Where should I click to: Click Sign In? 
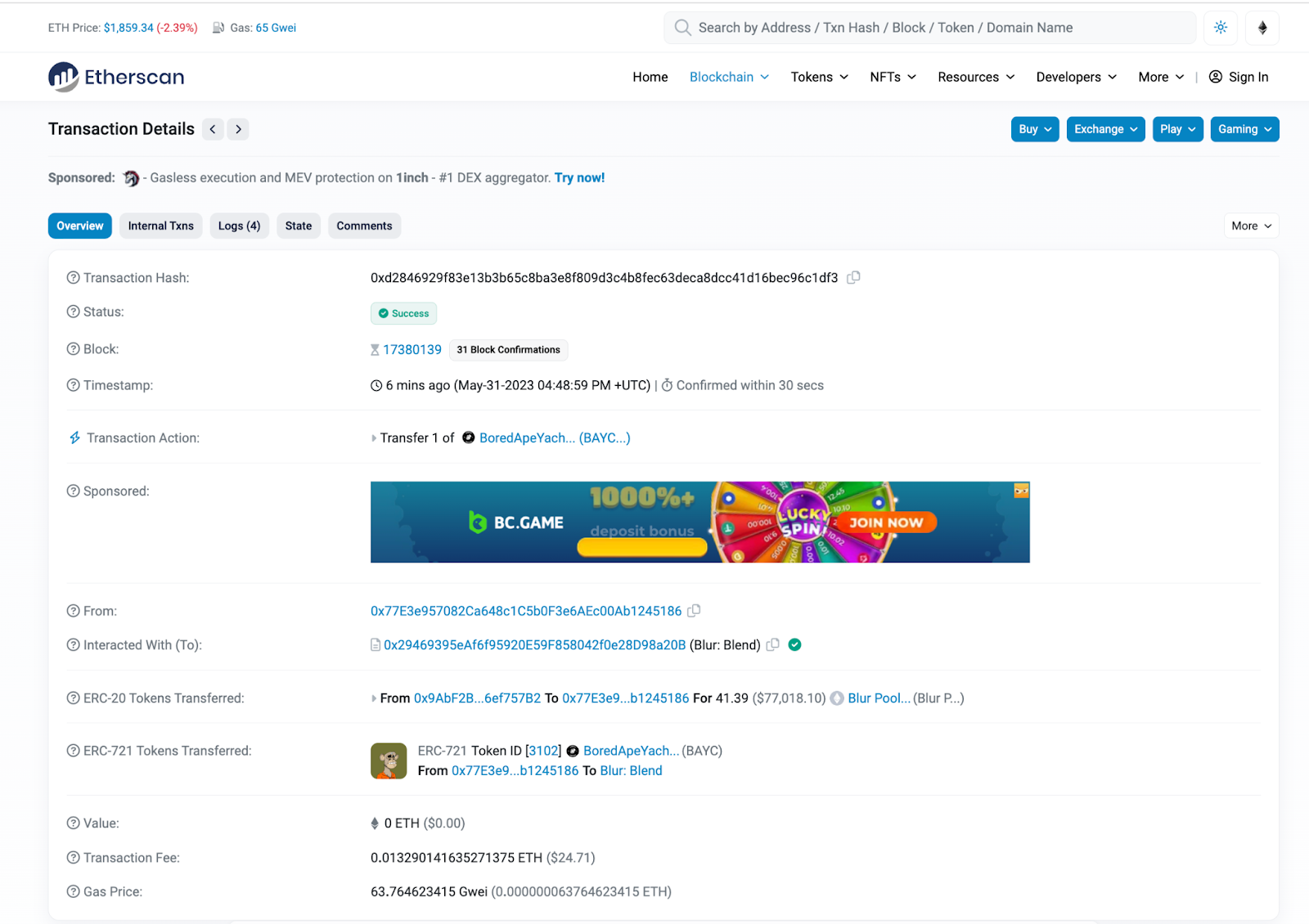[1248, 77]
